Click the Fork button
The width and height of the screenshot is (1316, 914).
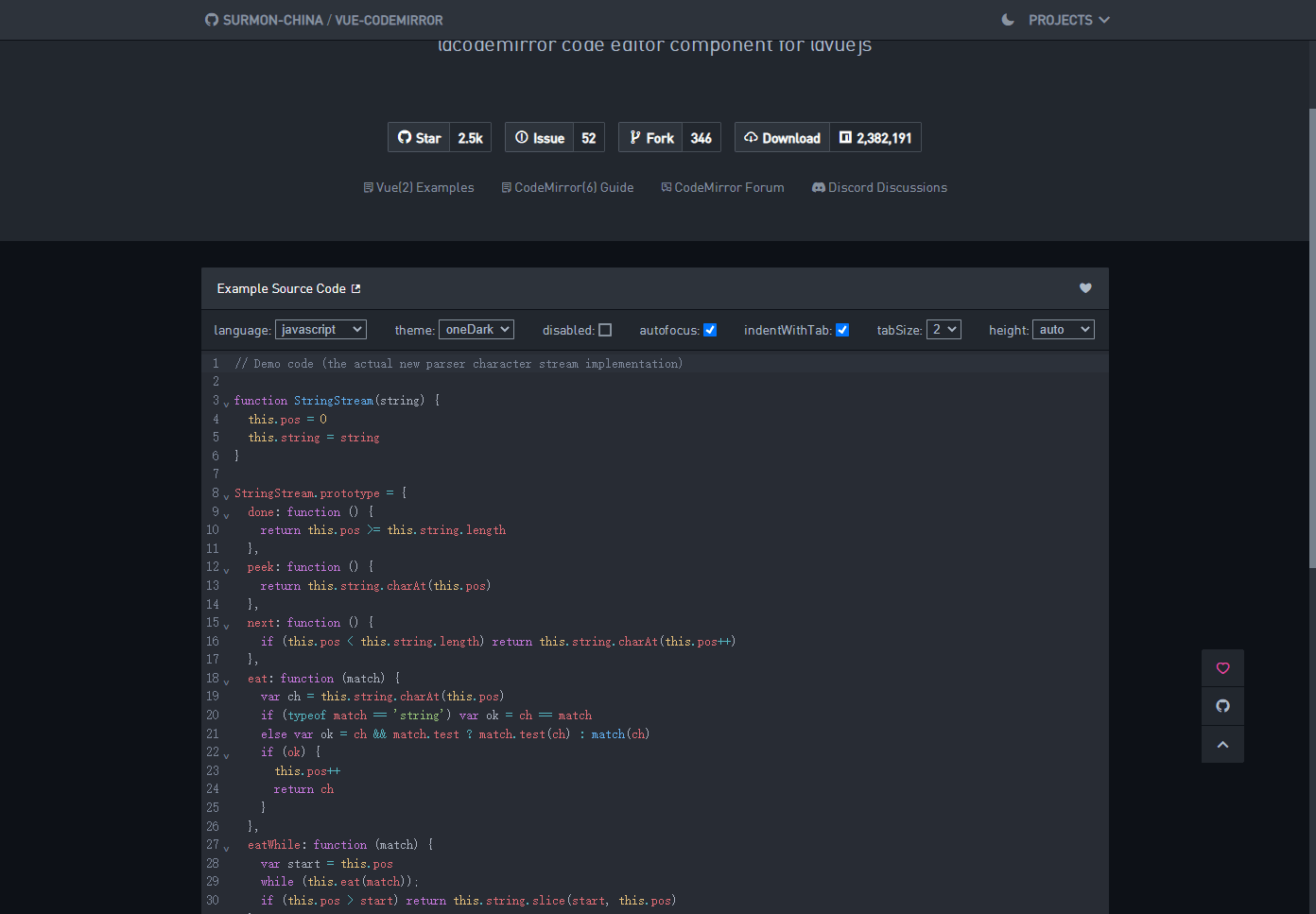tap(651, 138)
